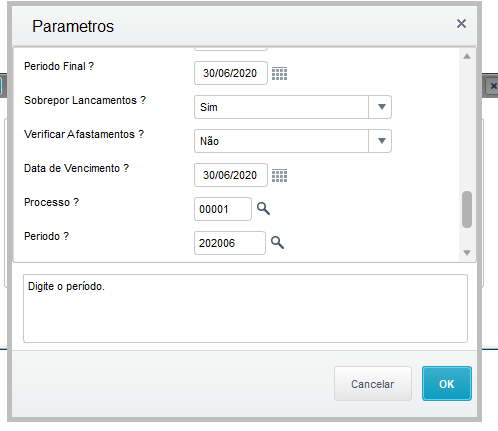Click the OK button
Viewport: 498px width, 431px height.
[x=447, y=384]
